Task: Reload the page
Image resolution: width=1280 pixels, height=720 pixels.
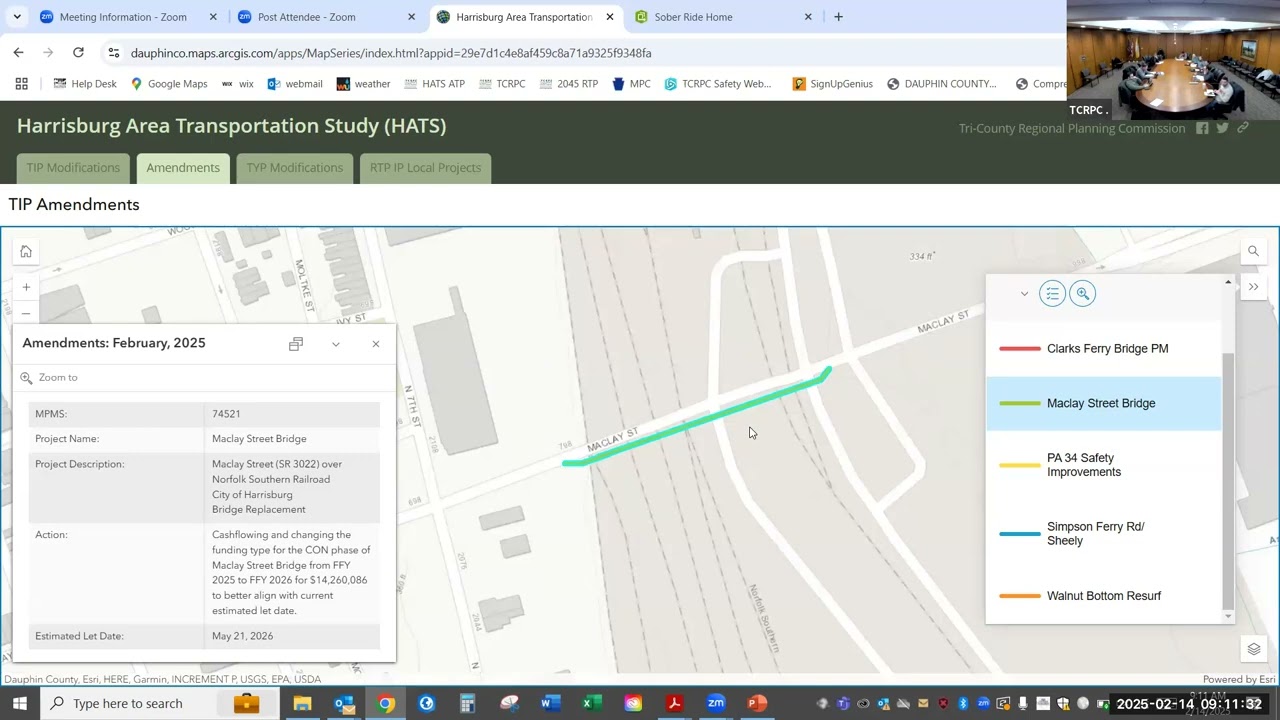Action: (78, 52)
